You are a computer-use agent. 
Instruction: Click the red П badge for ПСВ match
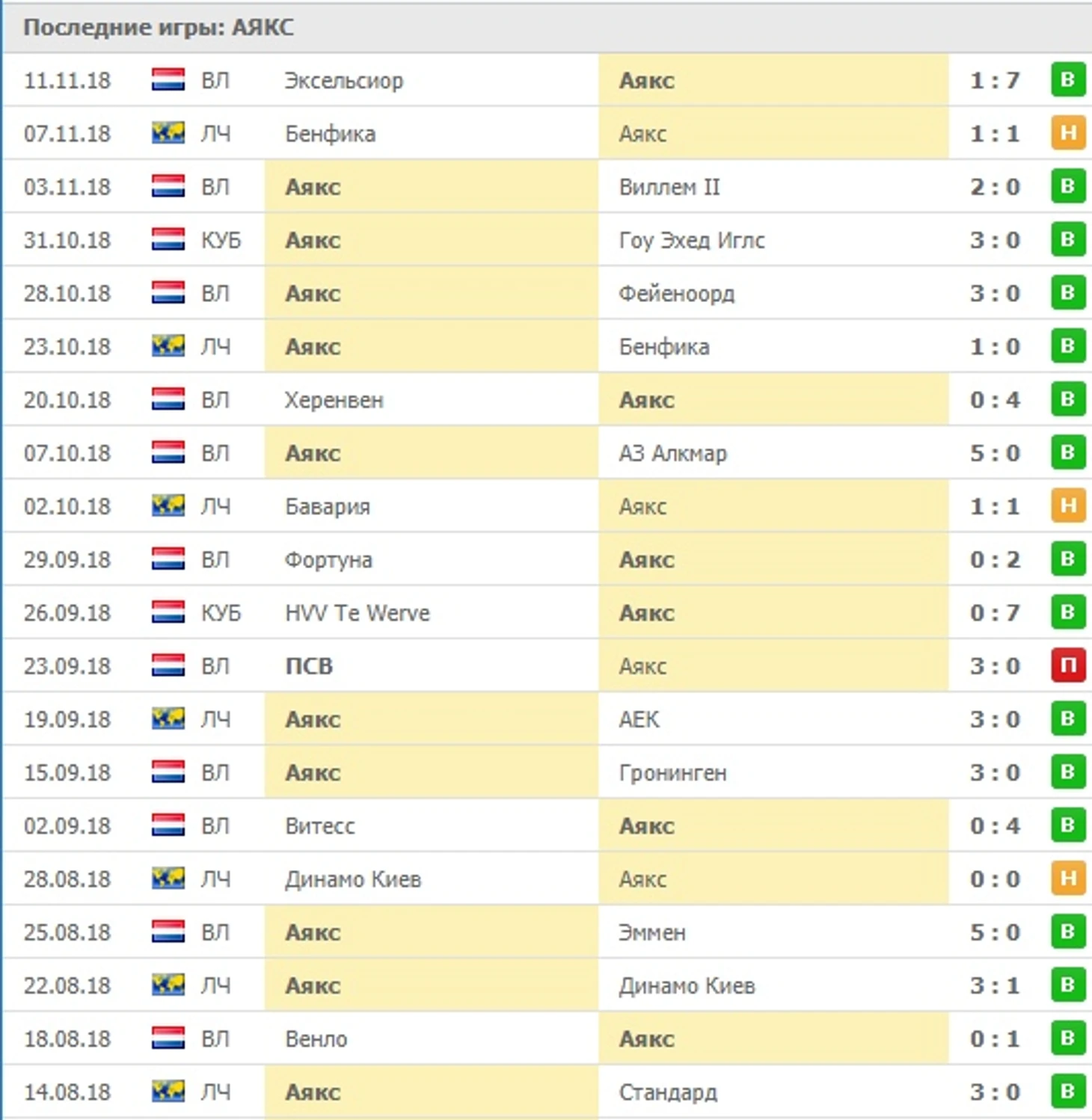[1067, 665]
